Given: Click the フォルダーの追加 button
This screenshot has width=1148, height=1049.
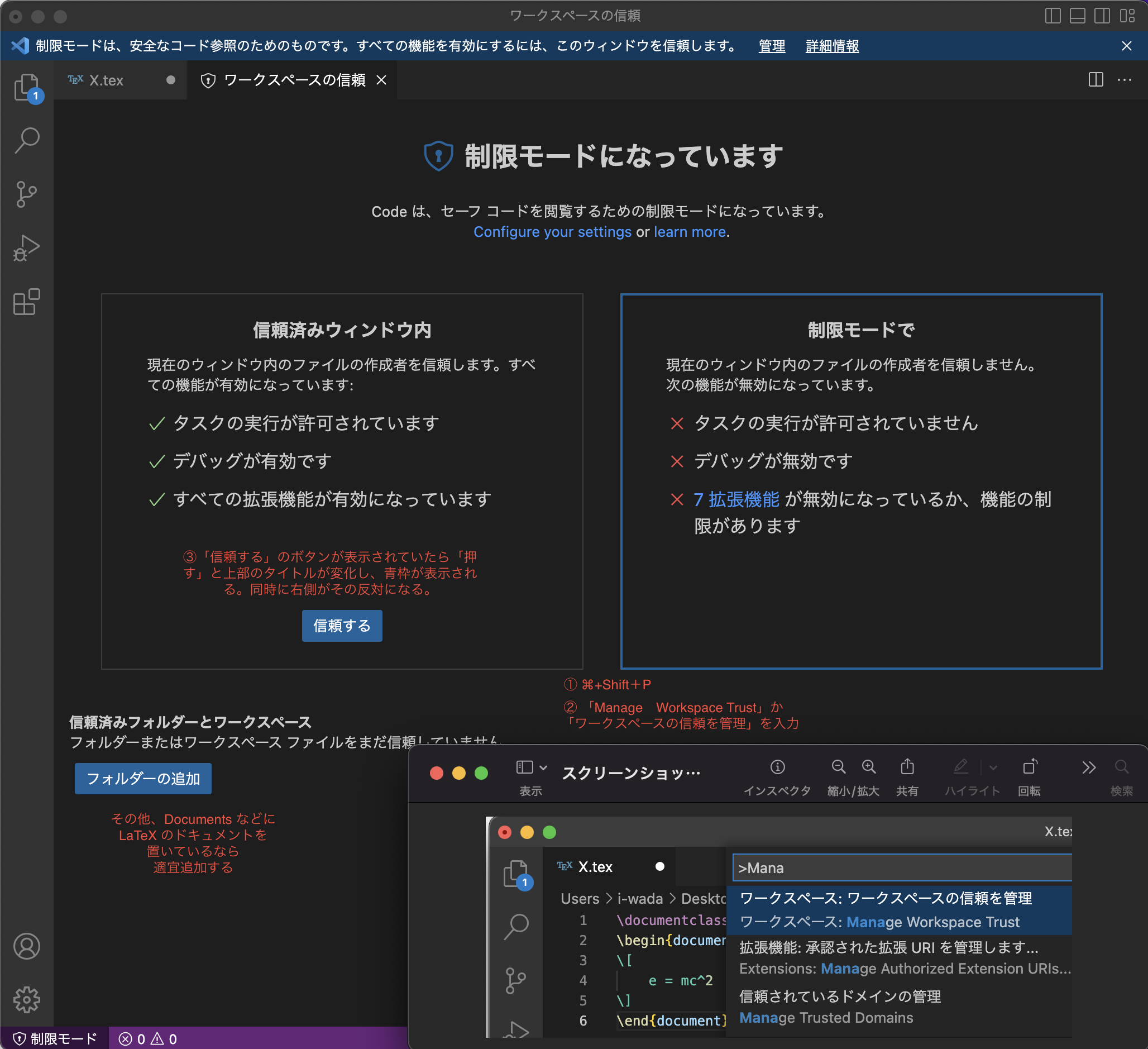Looking at the screenshot, I should (143, 778).
